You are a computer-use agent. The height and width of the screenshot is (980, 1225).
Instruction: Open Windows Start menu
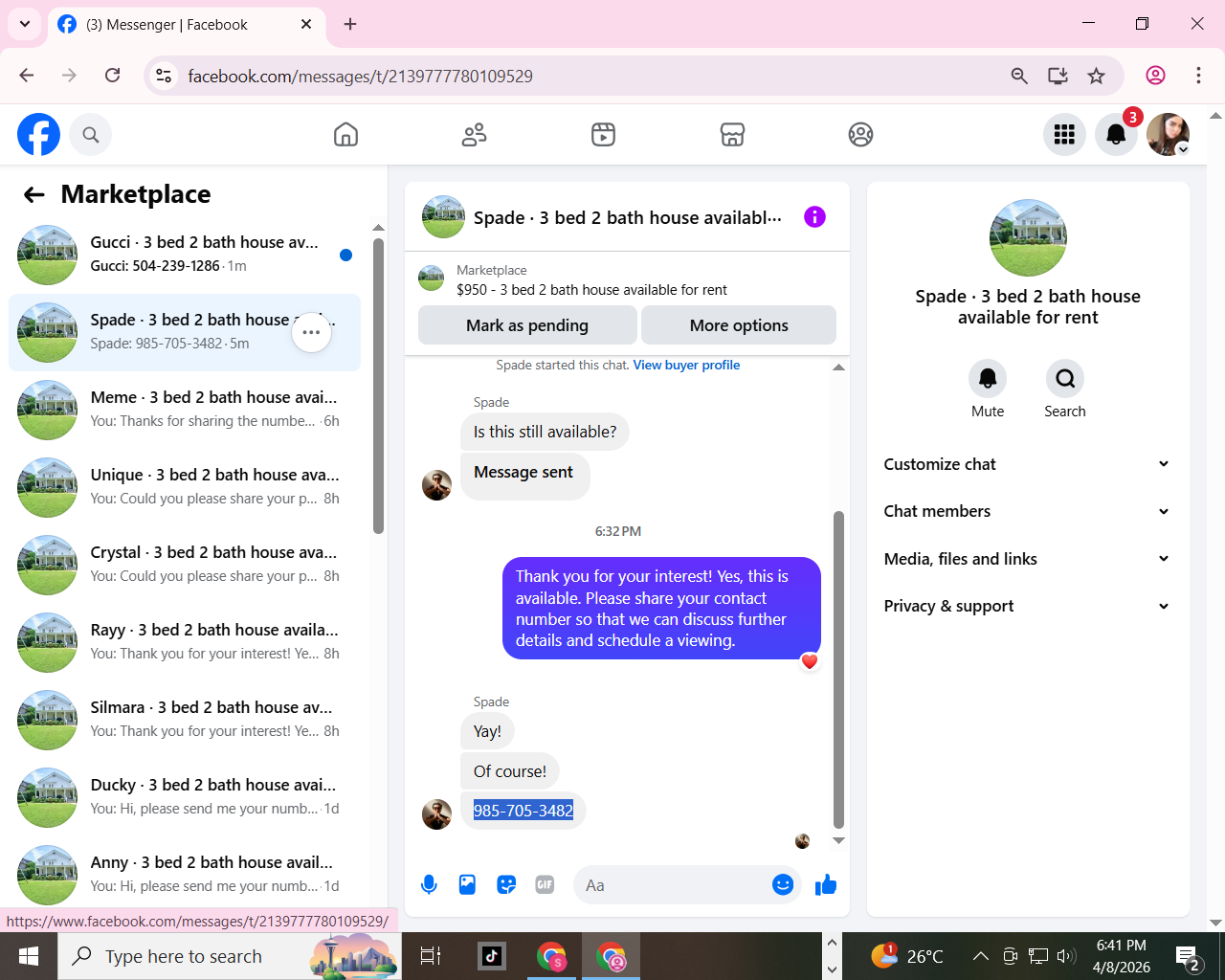pyautogui.click(x=29, y=956)
